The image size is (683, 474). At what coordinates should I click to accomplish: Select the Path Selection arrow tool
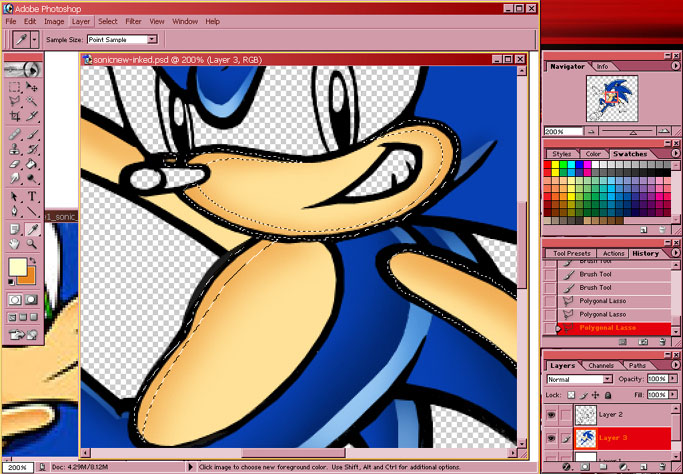[x=14, y=197]
